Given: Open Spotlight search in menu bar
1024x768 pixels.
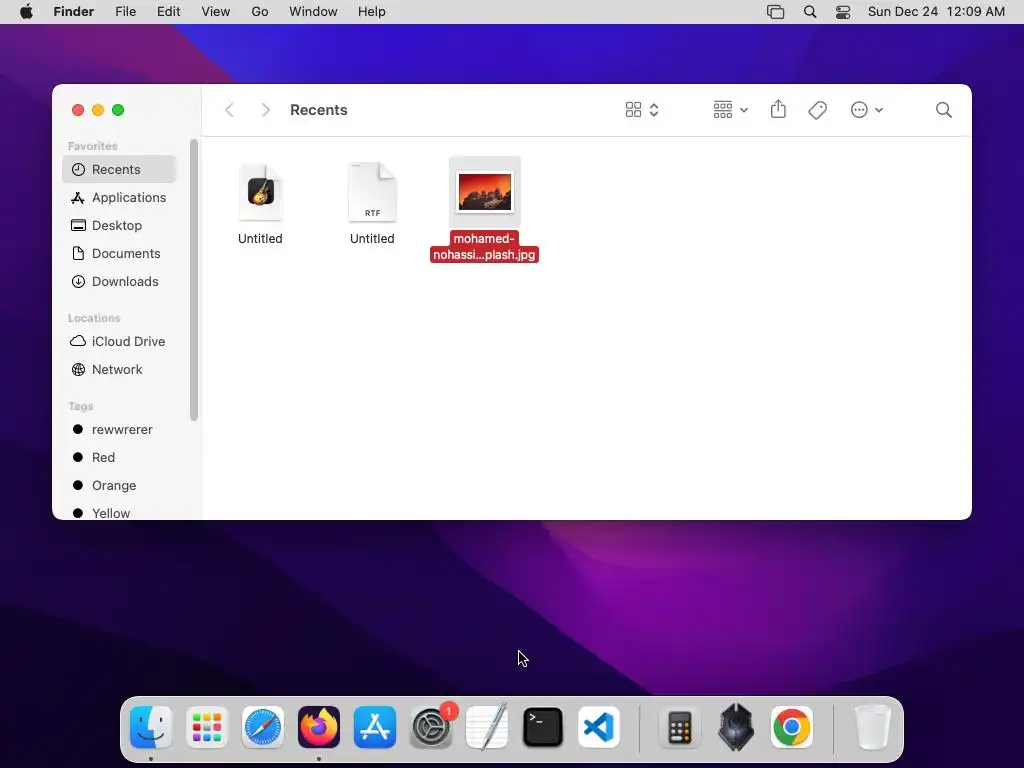Looking at the screenshot, I should (x=810, y=12).
